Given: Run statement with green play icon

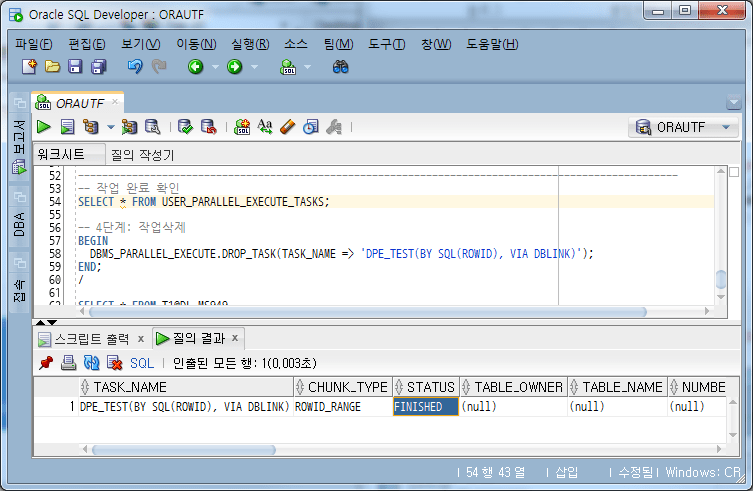Looking at the screenshot, I should [44, 127].
